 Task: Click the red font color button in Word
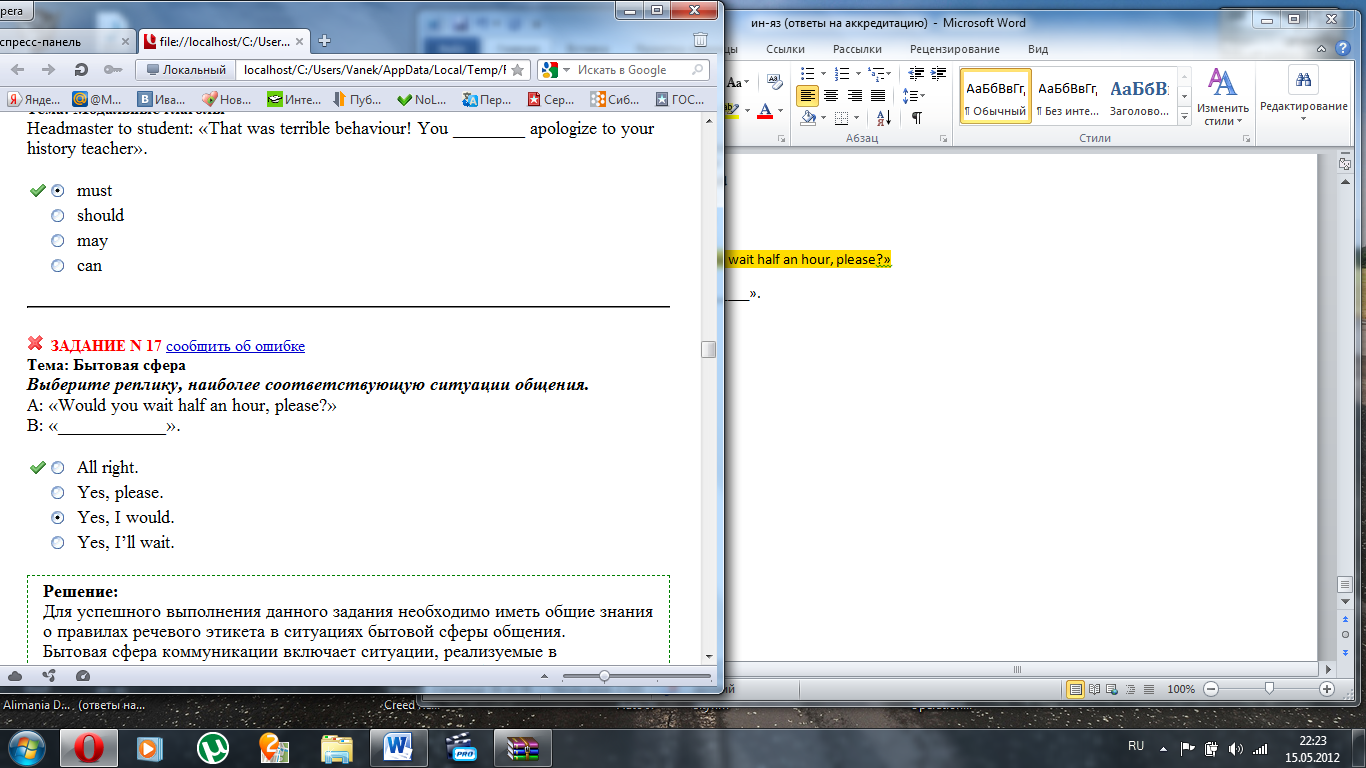click(765, 110)
